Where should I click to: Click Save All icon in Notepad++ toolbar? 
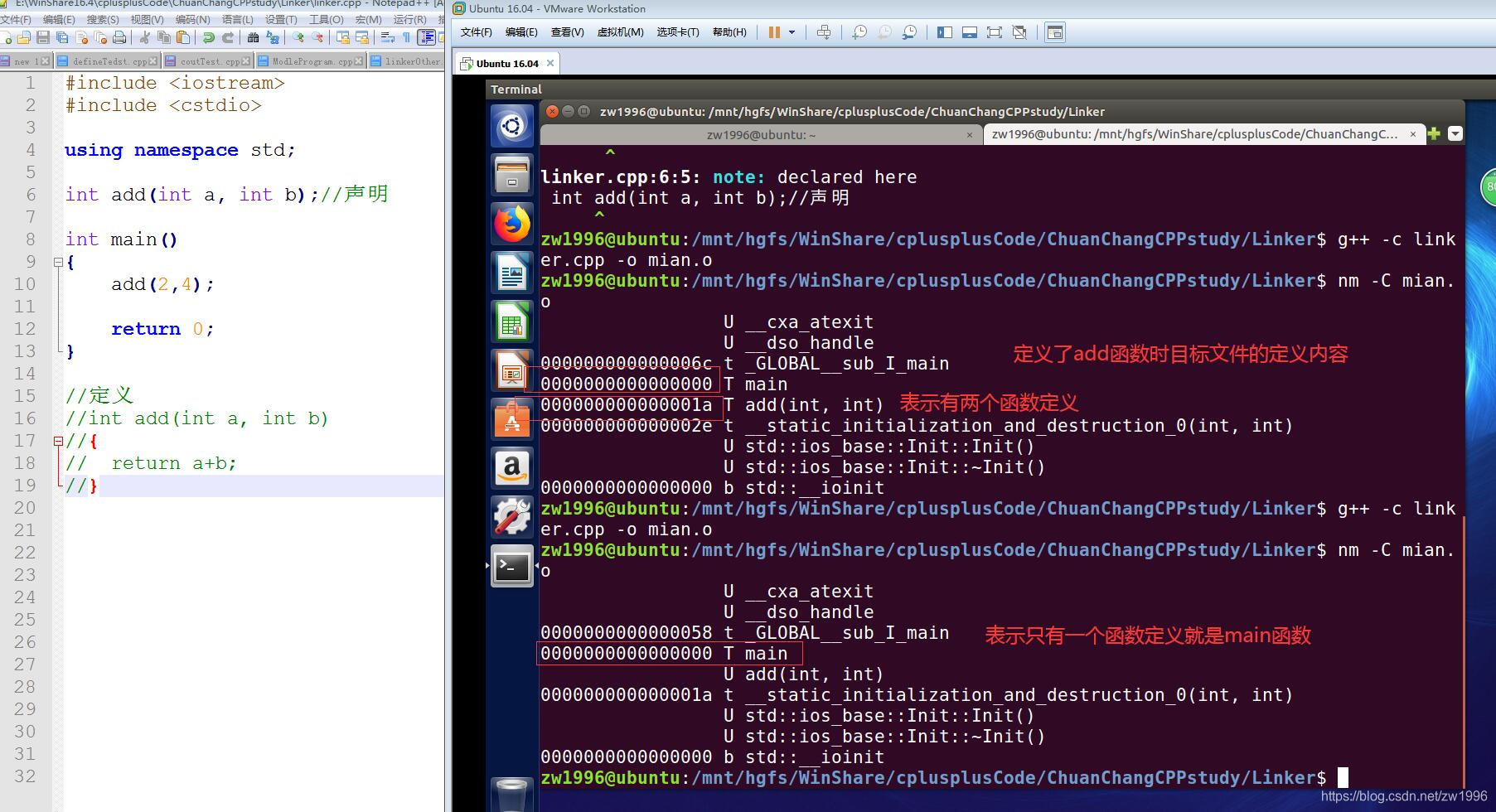[x=62, y=37]
